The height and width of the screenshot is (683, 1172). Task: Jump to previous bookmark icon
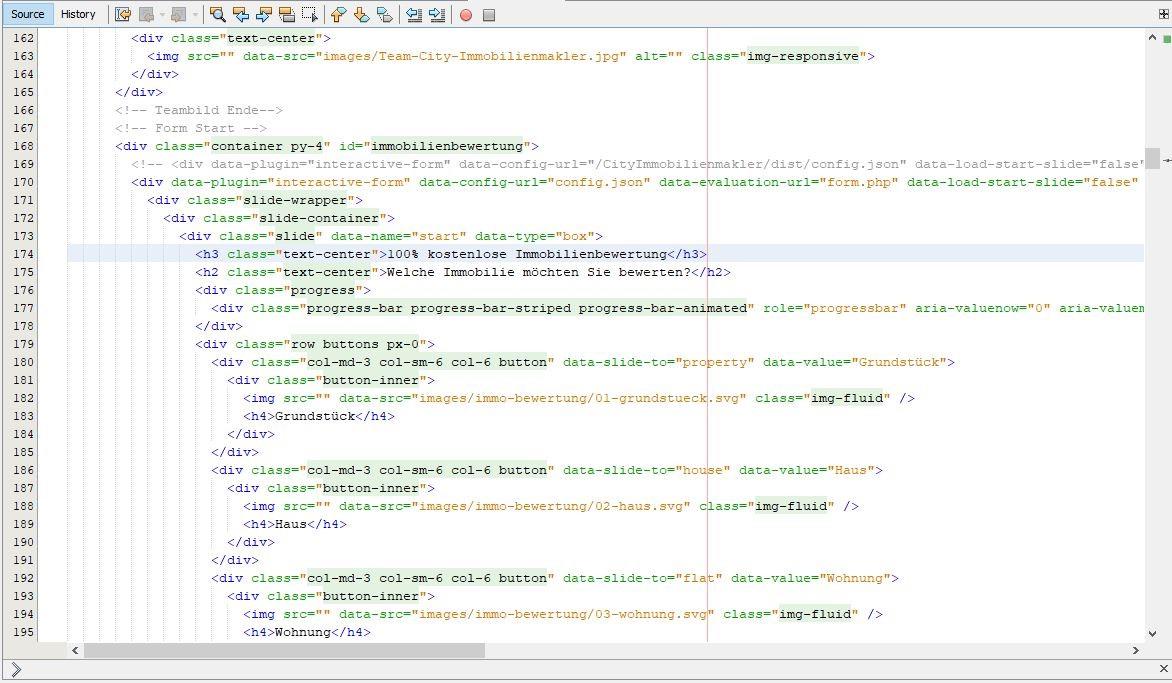coord(338,15)
